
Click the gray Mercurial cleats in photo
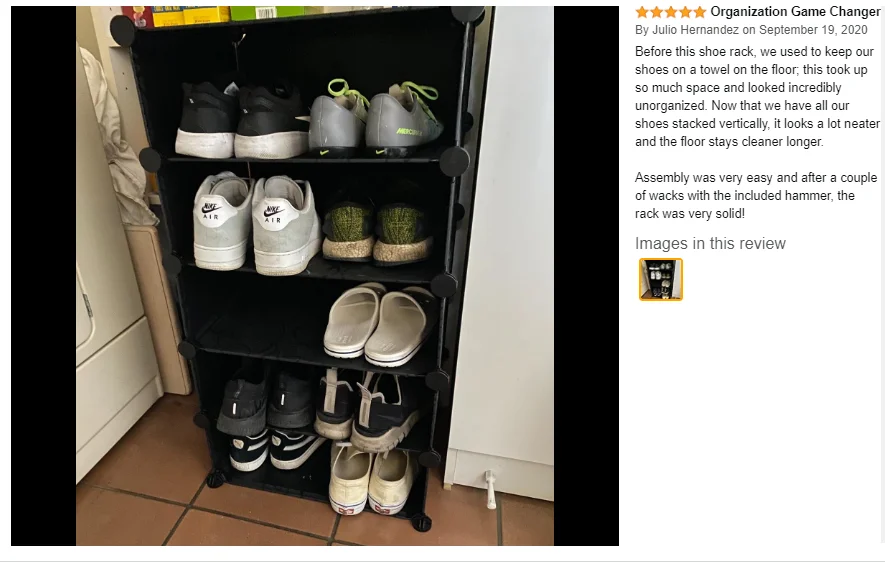pyautogui.click(x=374, y=118)
